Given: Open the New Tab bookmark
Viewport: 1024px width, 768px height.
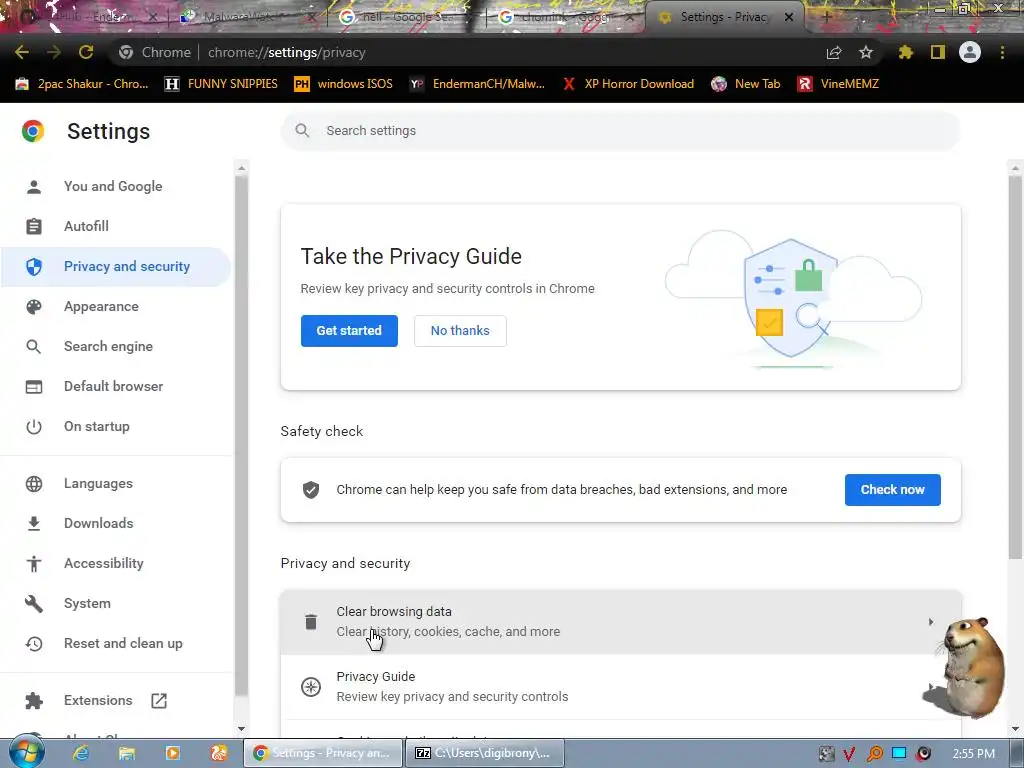Looking at the screenshot, I should tap(746, 84).
